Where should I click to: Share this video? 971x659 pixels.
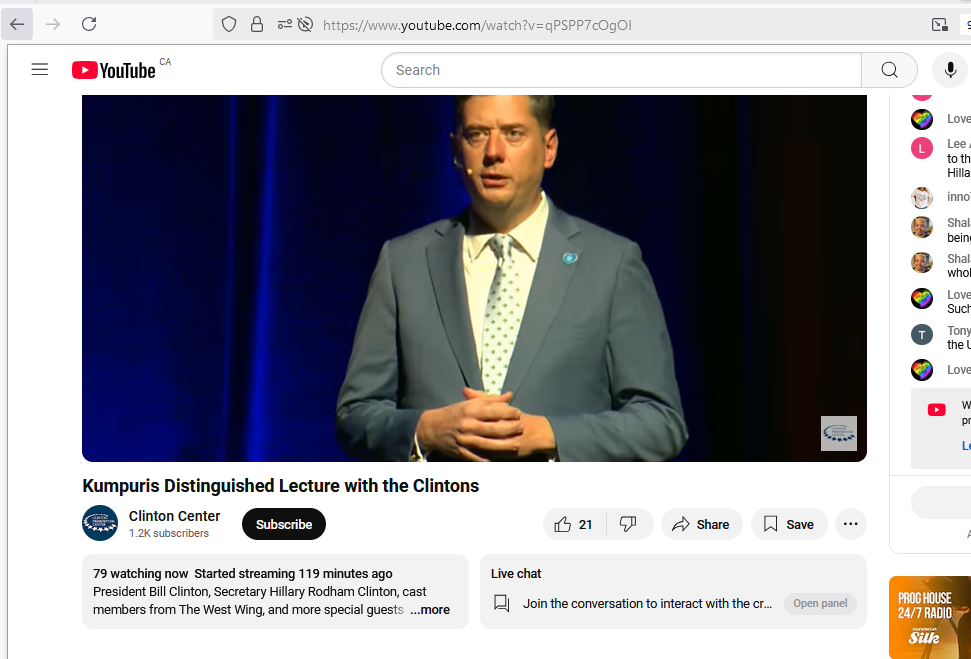702,525
